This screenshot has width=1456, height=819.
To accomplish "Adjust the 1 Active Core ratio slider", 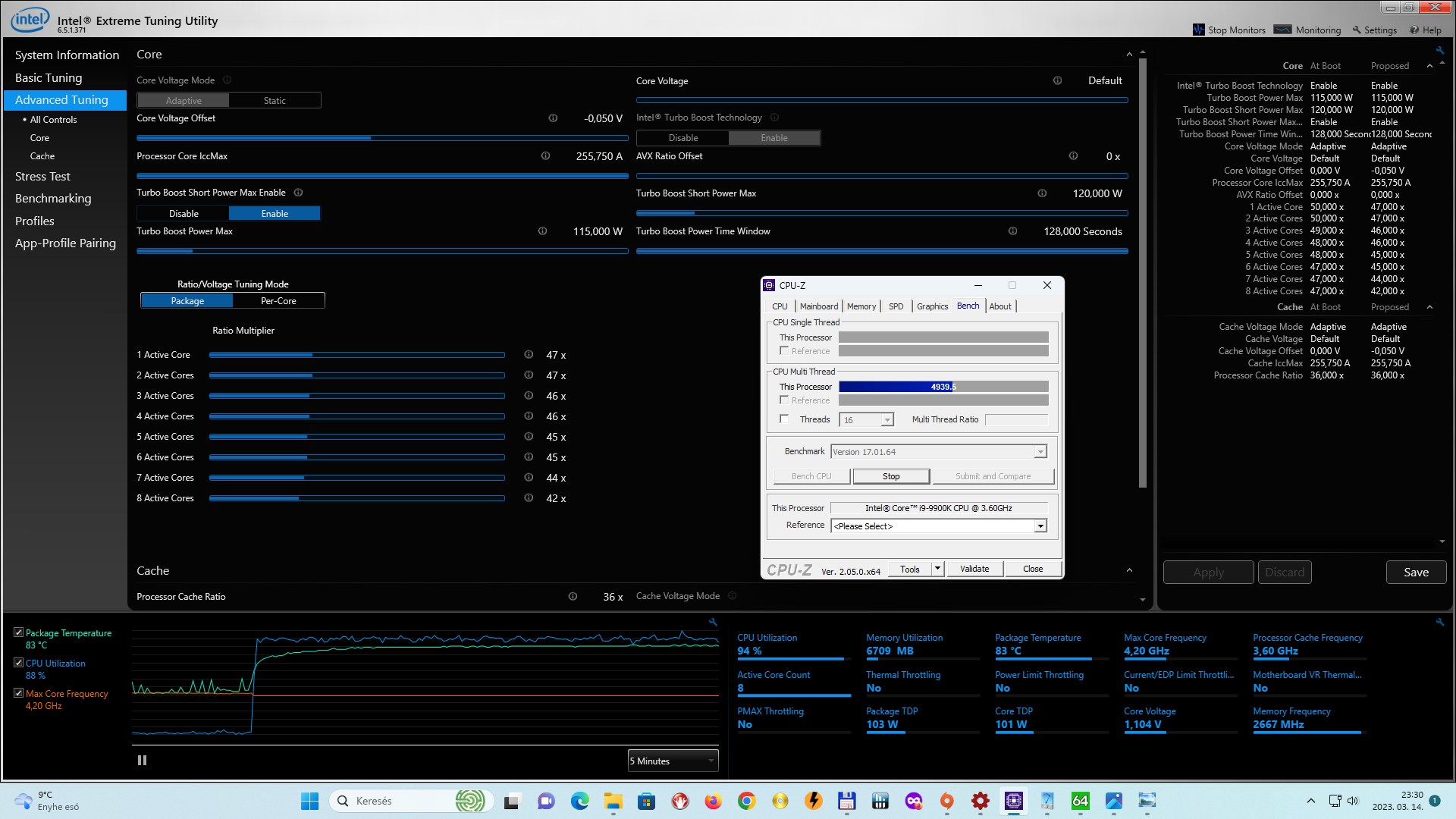I will point(357,355).
